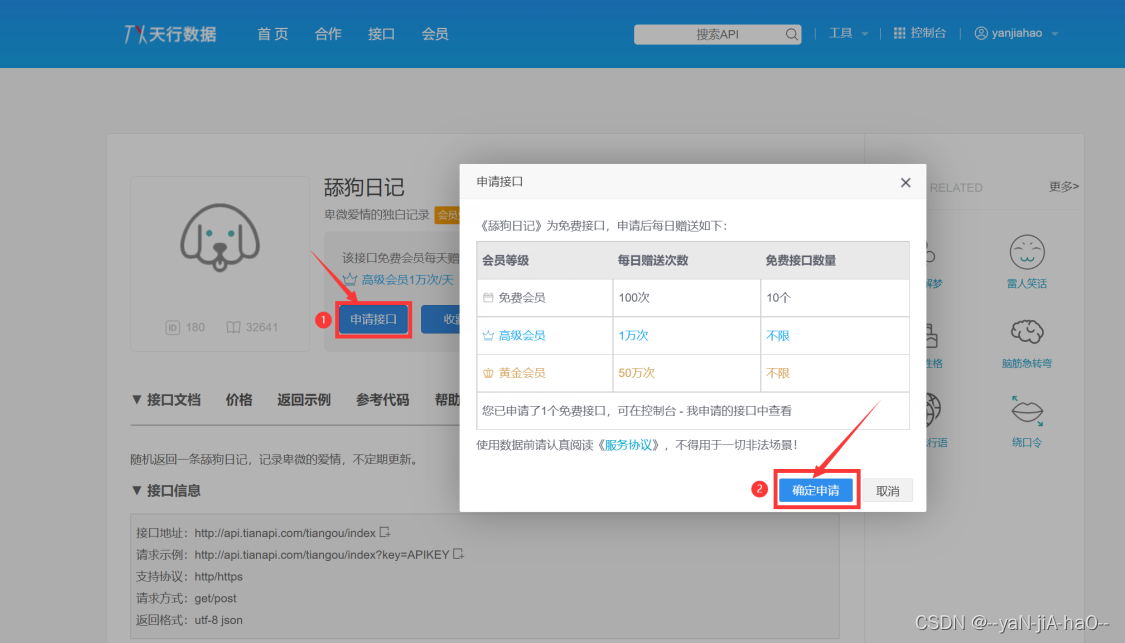Click the yanjiahao user avatar icon
This screenshot has width=1125, height=643.
981,32
